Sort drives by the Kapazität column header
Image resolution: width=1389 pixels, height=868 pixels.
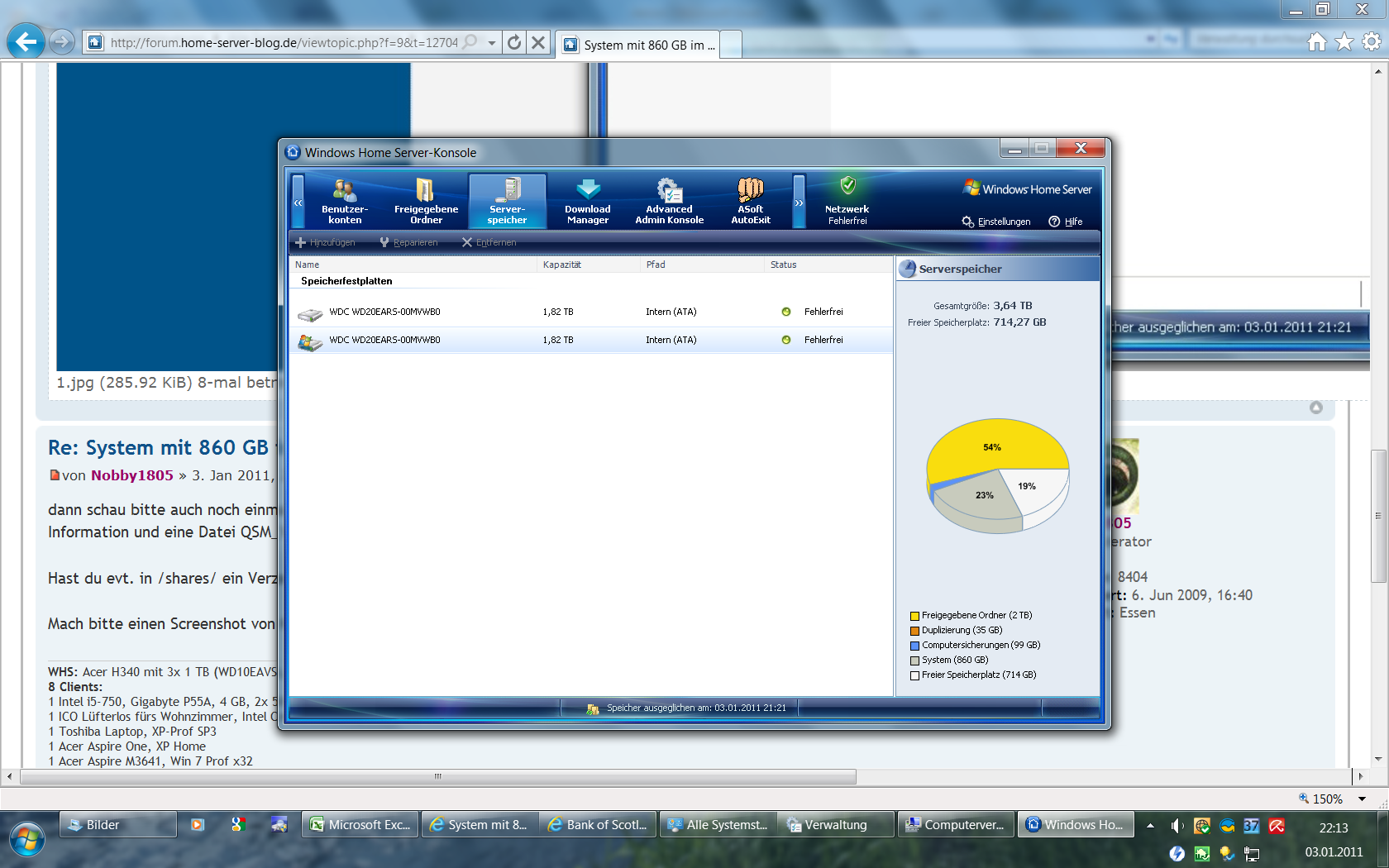pyautogui.click(x=589, y=265)
